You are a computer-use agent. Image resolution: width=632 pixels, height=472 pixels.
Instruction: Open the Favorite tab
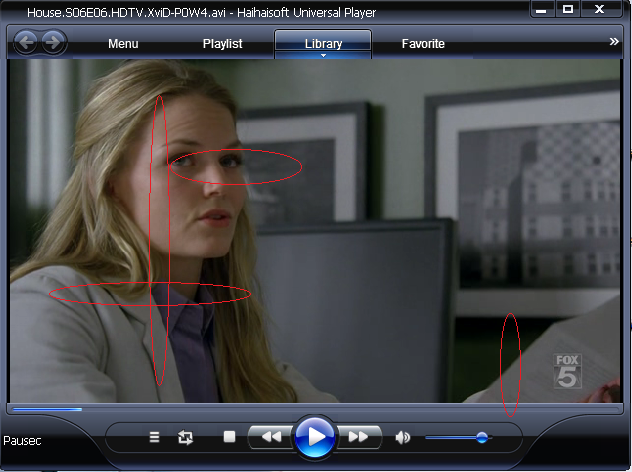point(423,44)
